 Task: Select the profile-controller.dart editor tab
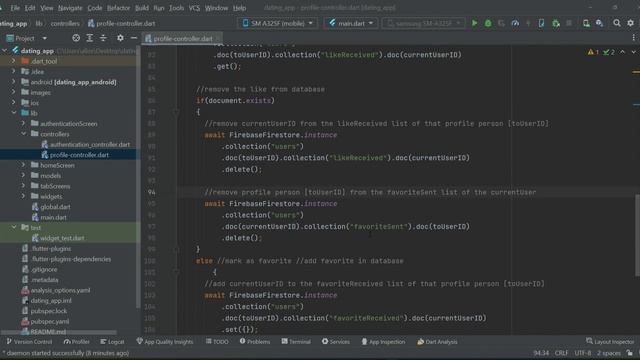click(182, 38)
